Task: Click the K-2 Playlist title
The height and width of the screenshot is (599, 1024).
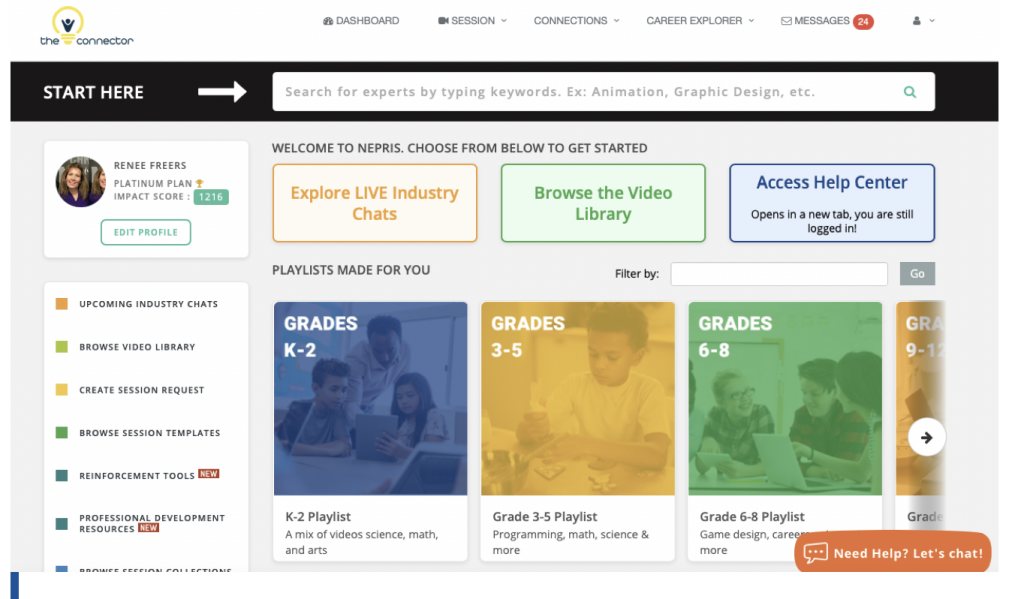Action: click(x=318, y=517)
